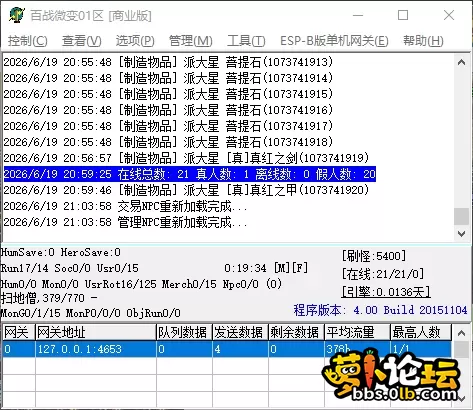Click the gateway table scroll-up arrow
This screenshot has width=473, height=410.
461,333
